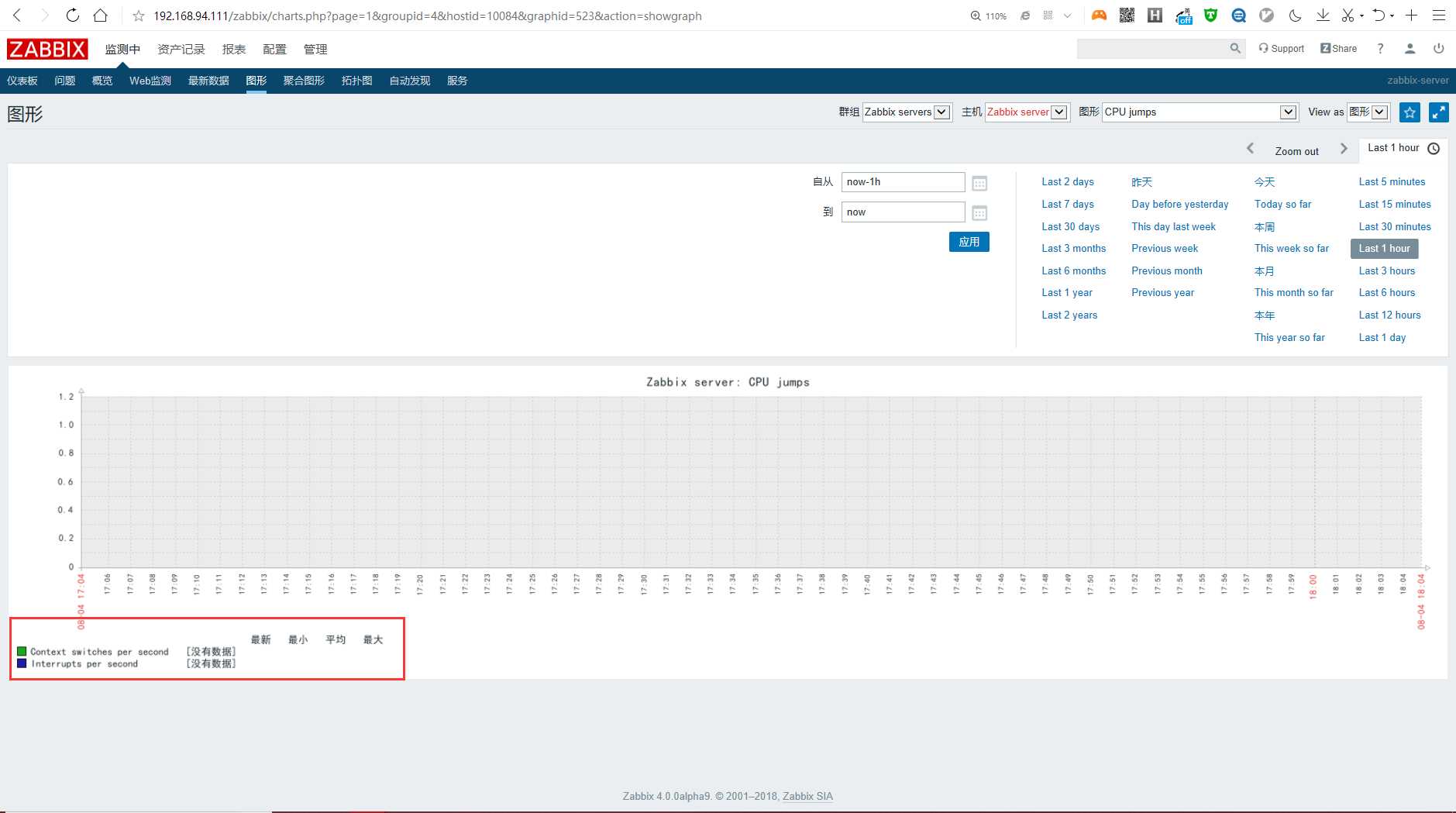Click the green shield extension icon
Screen dimensions: 1456x813
[1210, 15]
